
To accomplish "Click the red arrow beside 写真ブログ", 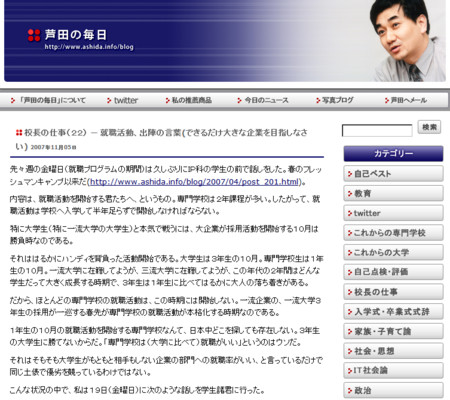I will pyautogui.click(x=318, y=100).
